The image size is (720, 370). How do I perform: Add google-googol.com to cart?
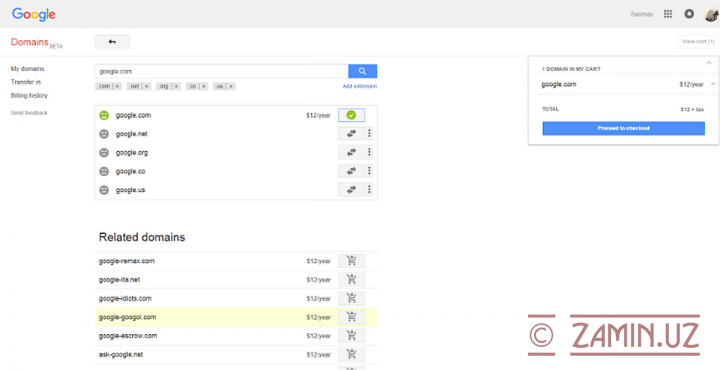pyautogui.click(x=352, y=317)
